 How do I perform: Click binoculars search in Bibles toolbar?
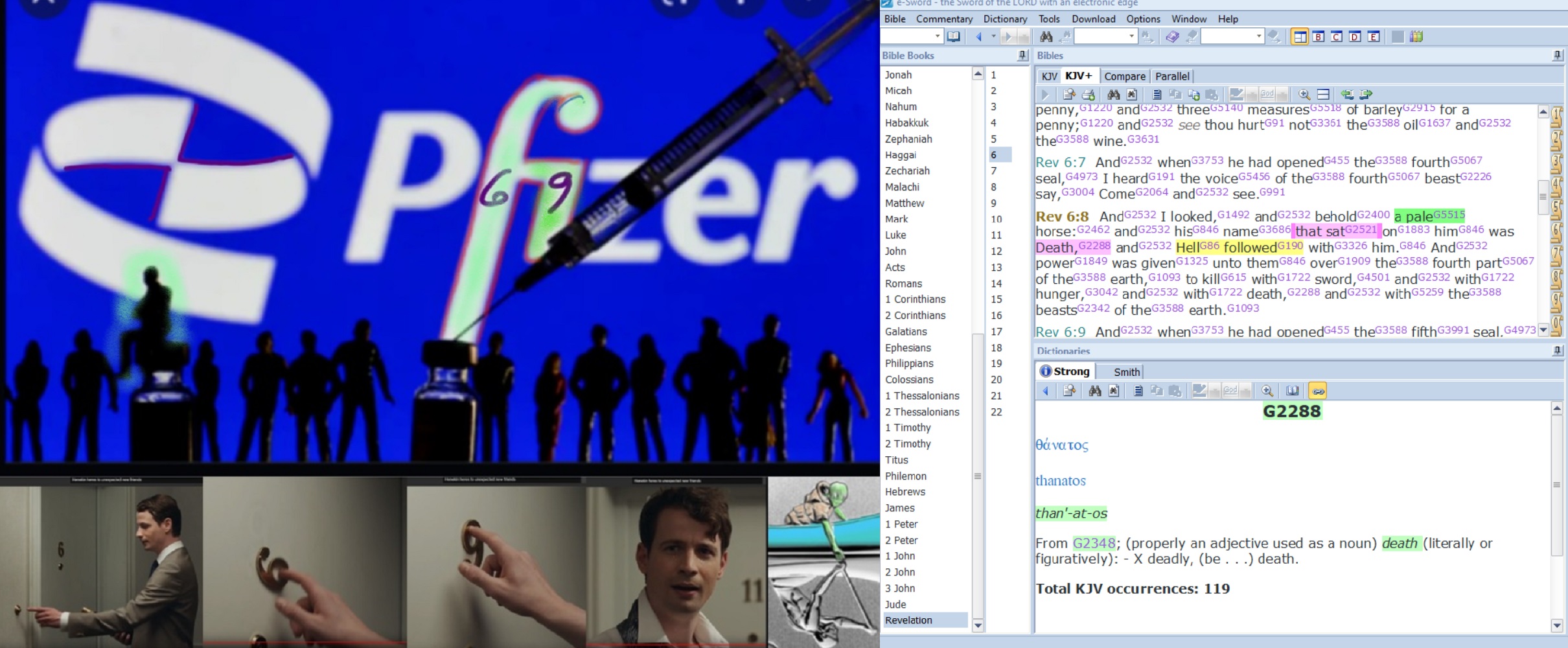1113,95
